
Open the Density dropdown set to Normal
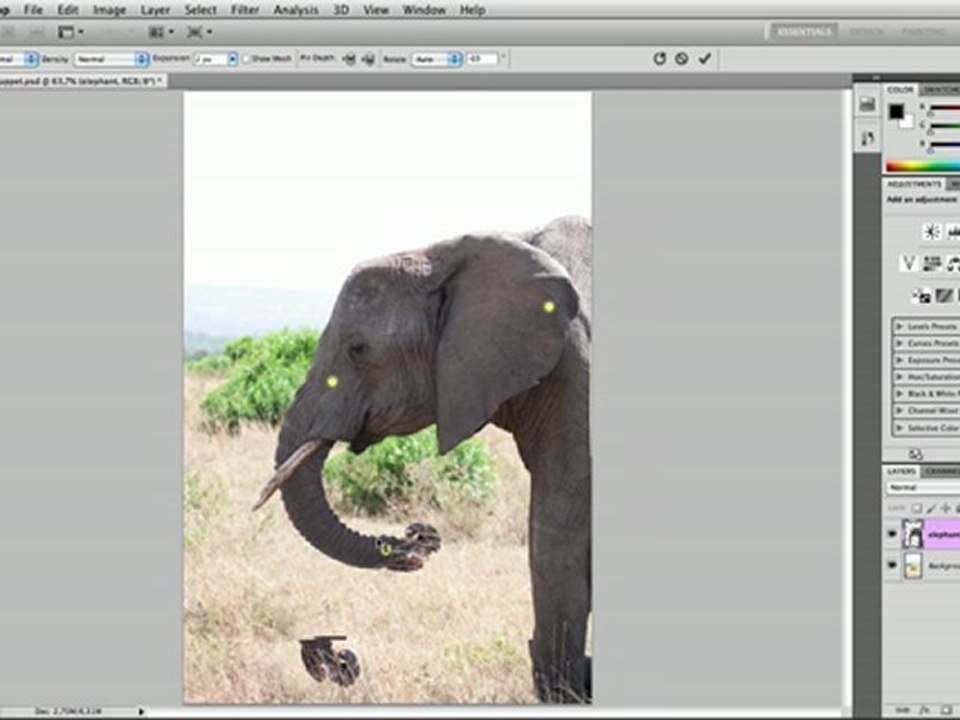click(111, 59)
